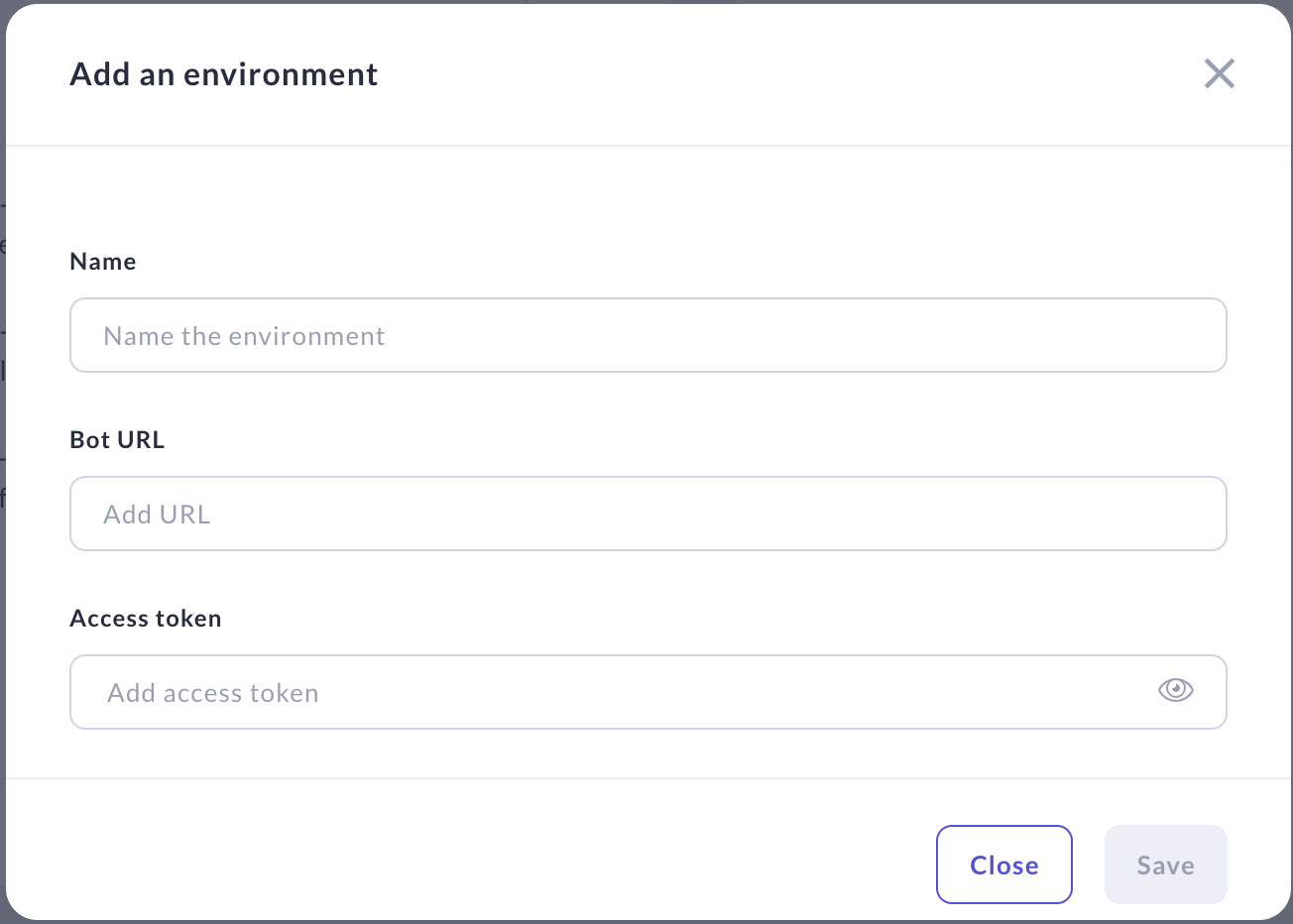
Task: Focus the Name the environment field
Action: pyautogui.click(x=647, y=336)
